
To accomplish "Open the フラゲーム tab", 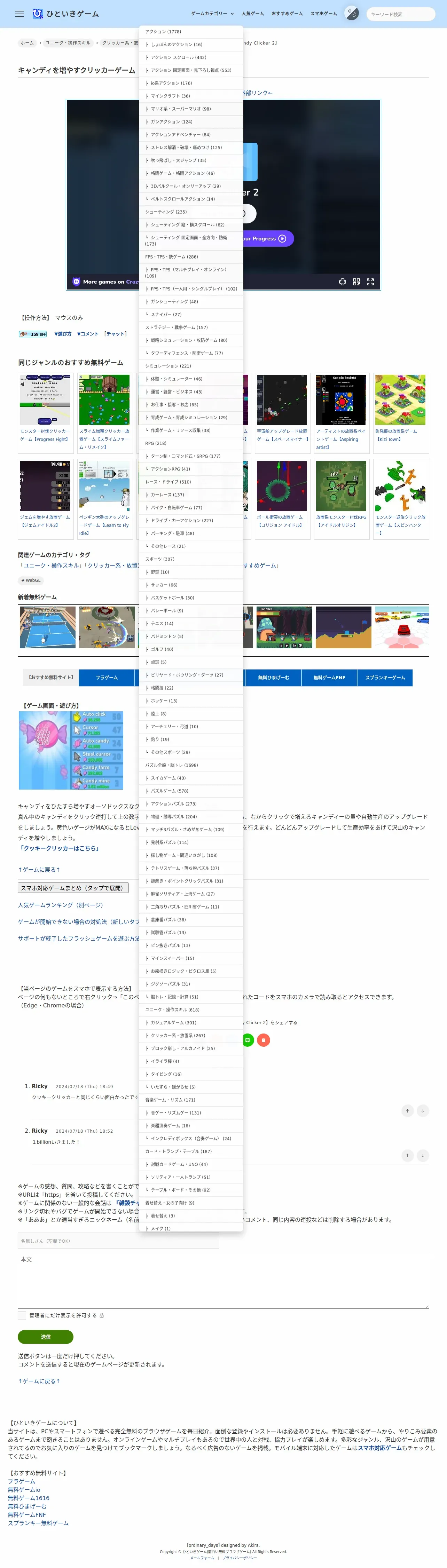I will (107, 678).
